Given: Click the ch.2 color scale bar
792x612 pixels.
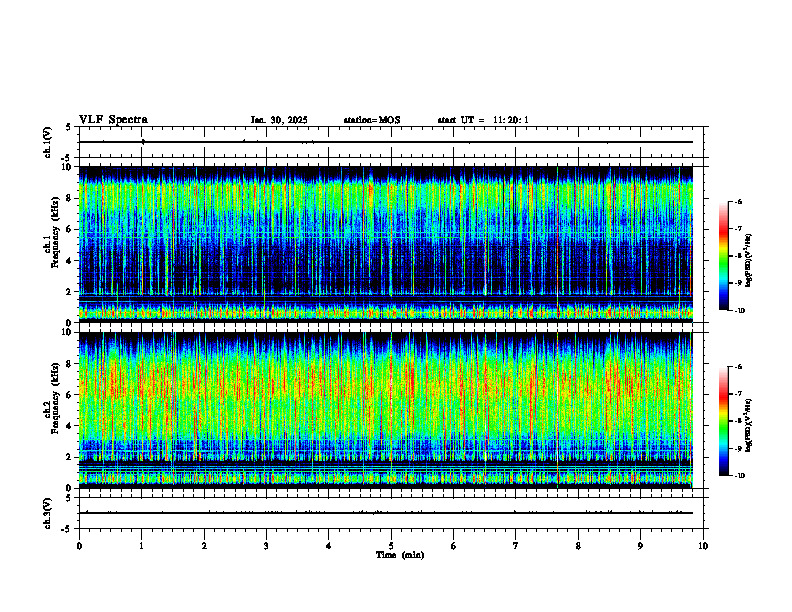Looking at the screenshot, I should coord(724,421).
